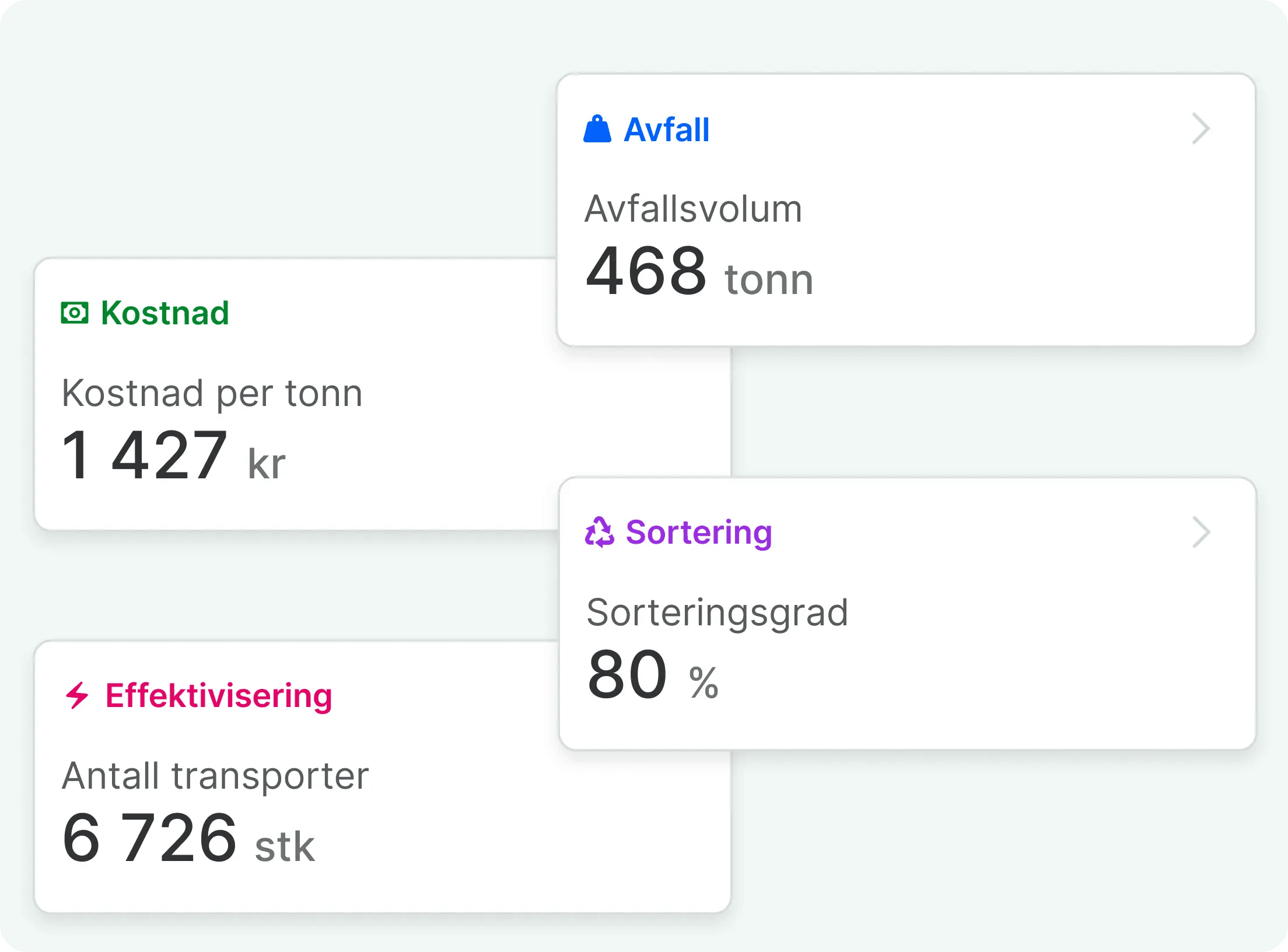Click the 'tonn' unit under Avfallsvolum
This screenshot has width=1288, height=952.
click(x=768, y=280)
